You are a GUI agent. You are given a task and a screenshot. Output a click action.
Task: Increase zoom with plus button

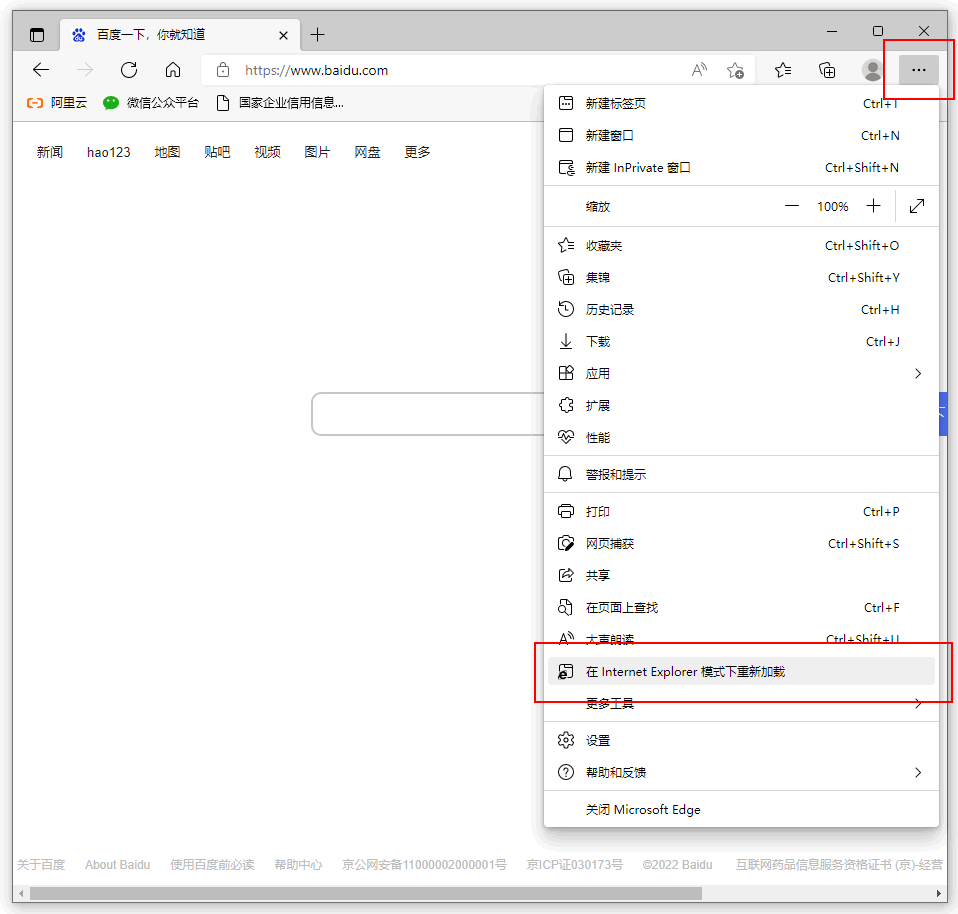click(x=874, y=207)
